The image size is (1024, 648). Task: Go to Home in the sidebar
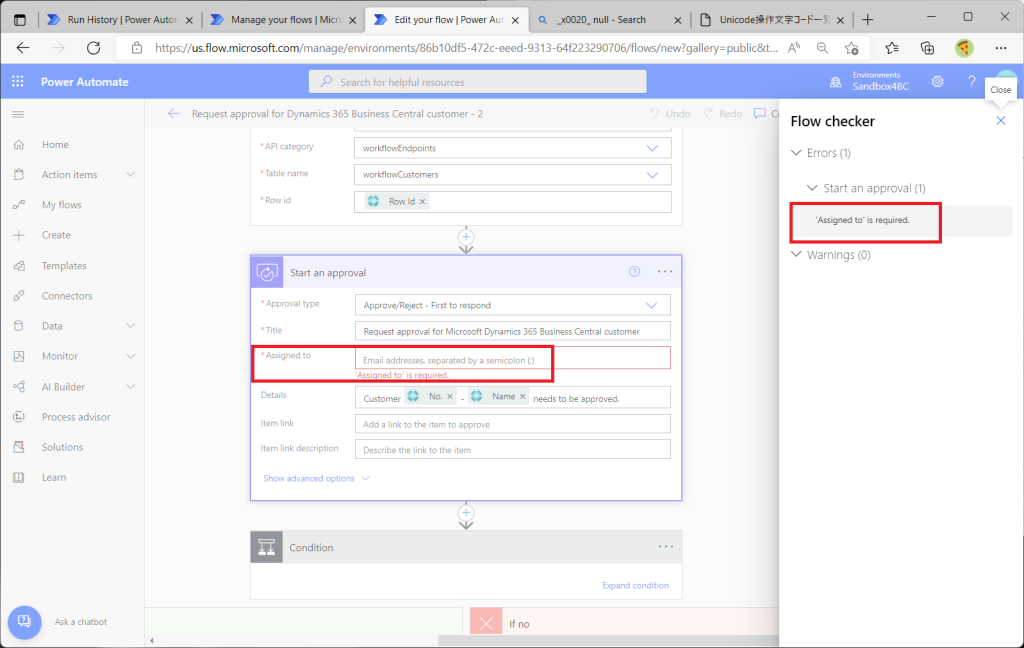click(55, 144)
